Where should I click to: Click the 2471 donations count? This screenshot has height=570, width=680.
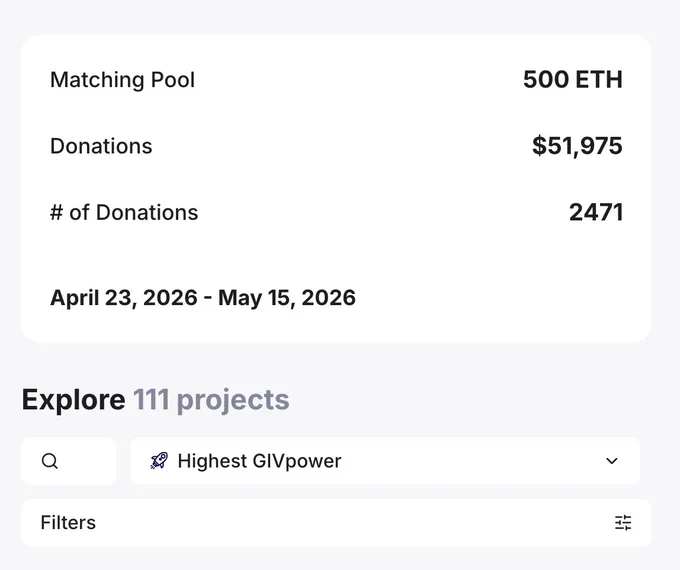click(x=596, y=213)
